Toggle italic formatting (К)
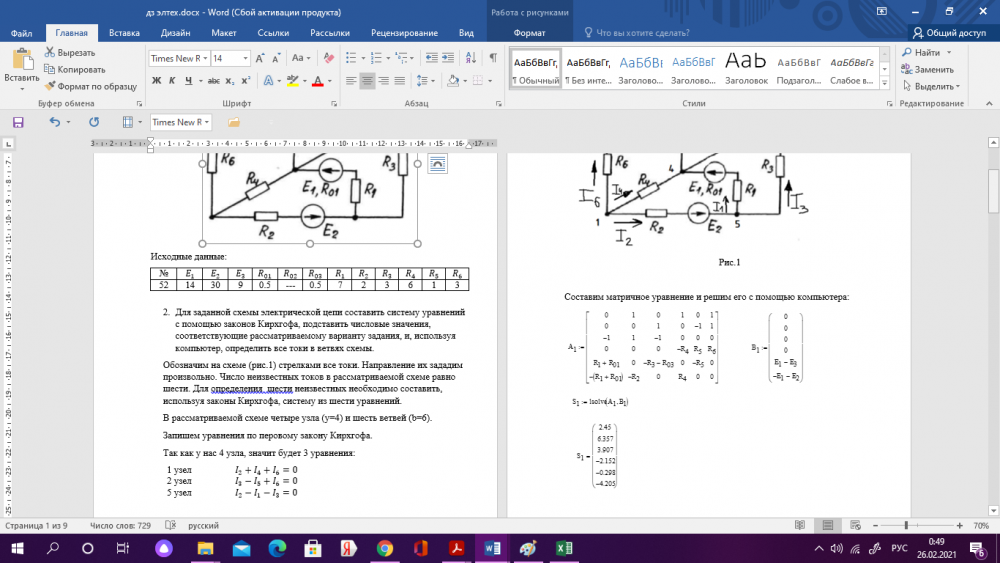This screenshot has width=1000, height=563. coord(172,81)
